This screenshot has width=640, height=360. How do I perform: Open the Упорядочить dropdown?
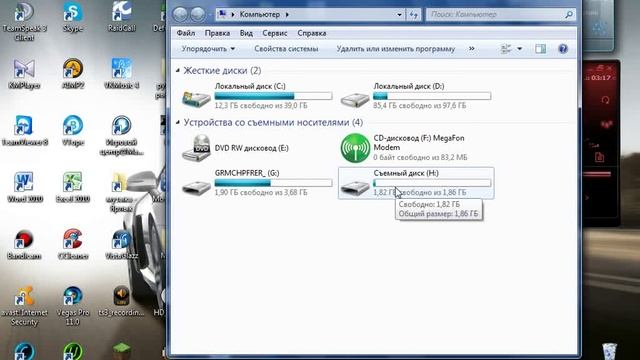208,49
